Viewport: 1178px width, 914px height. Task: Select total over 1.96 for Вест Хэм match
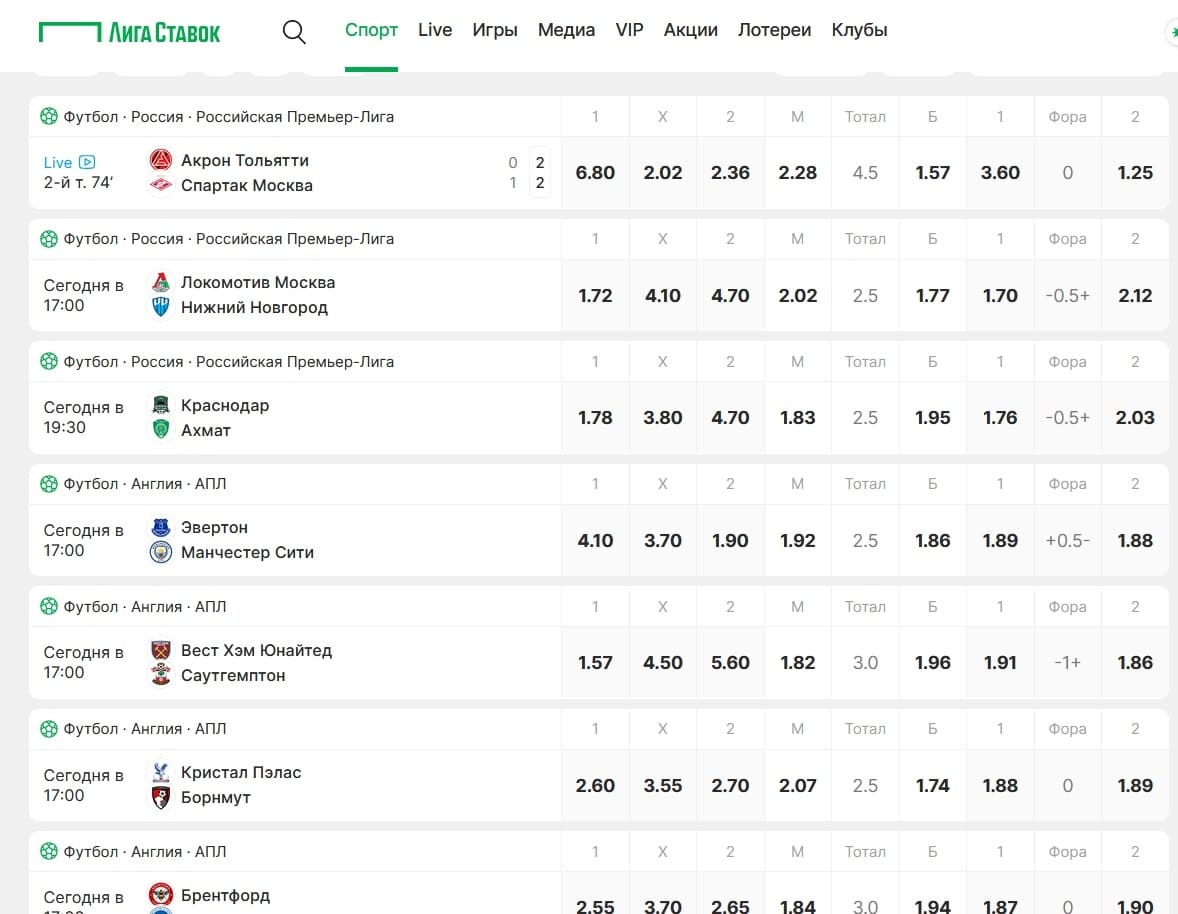(x=932, y=662)
